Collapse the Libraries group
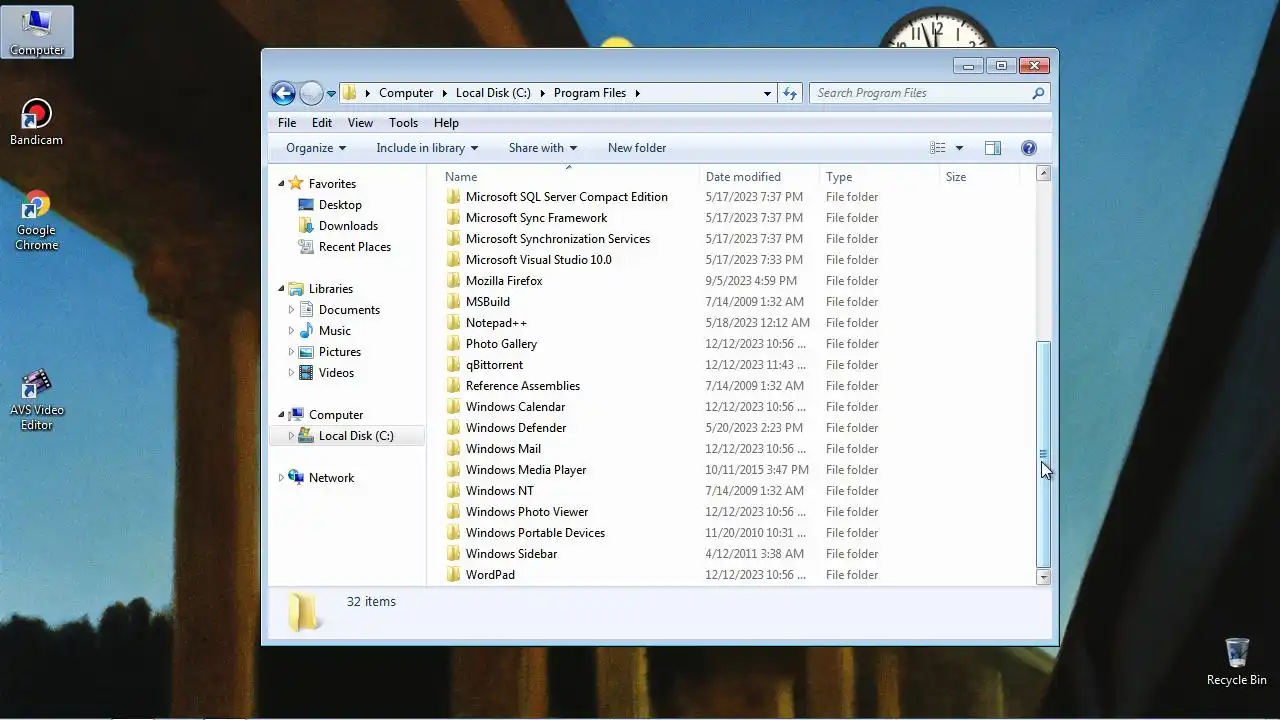 pyautogui.click(x=281, y=289)
